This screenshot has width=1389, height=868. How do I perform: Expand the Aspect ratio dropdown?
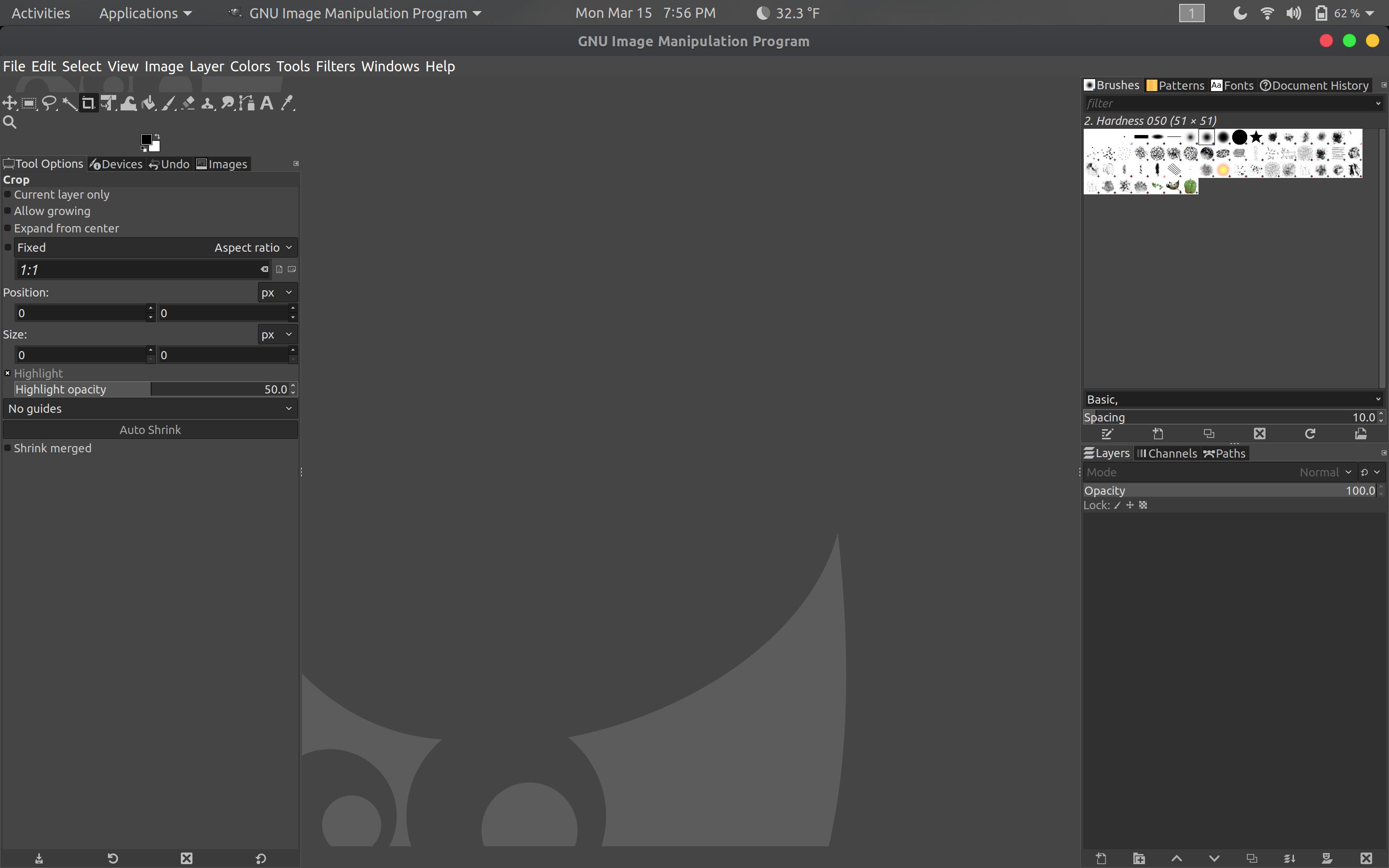click(x=253, y=247)
